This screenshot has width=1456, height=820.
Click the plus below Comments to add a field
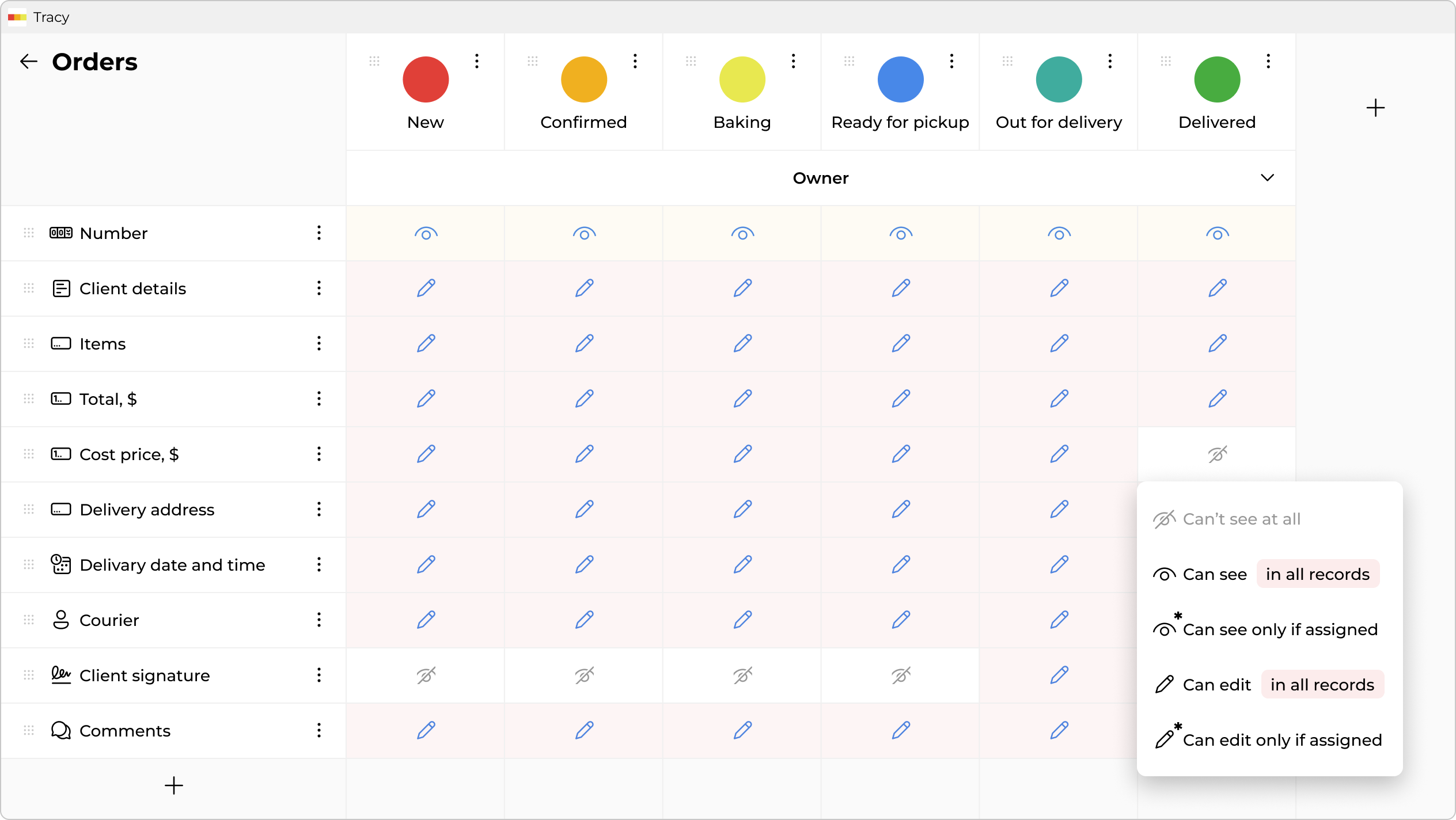coord(174,785)
